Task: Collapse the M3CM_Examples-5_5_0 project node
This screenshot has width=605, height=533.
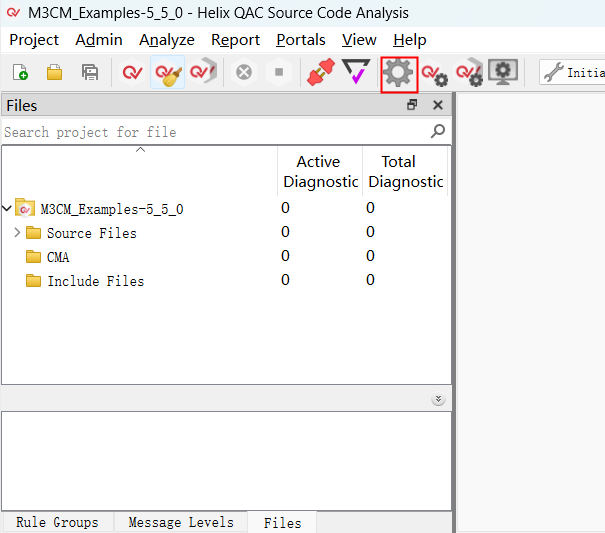Action: 7,209
